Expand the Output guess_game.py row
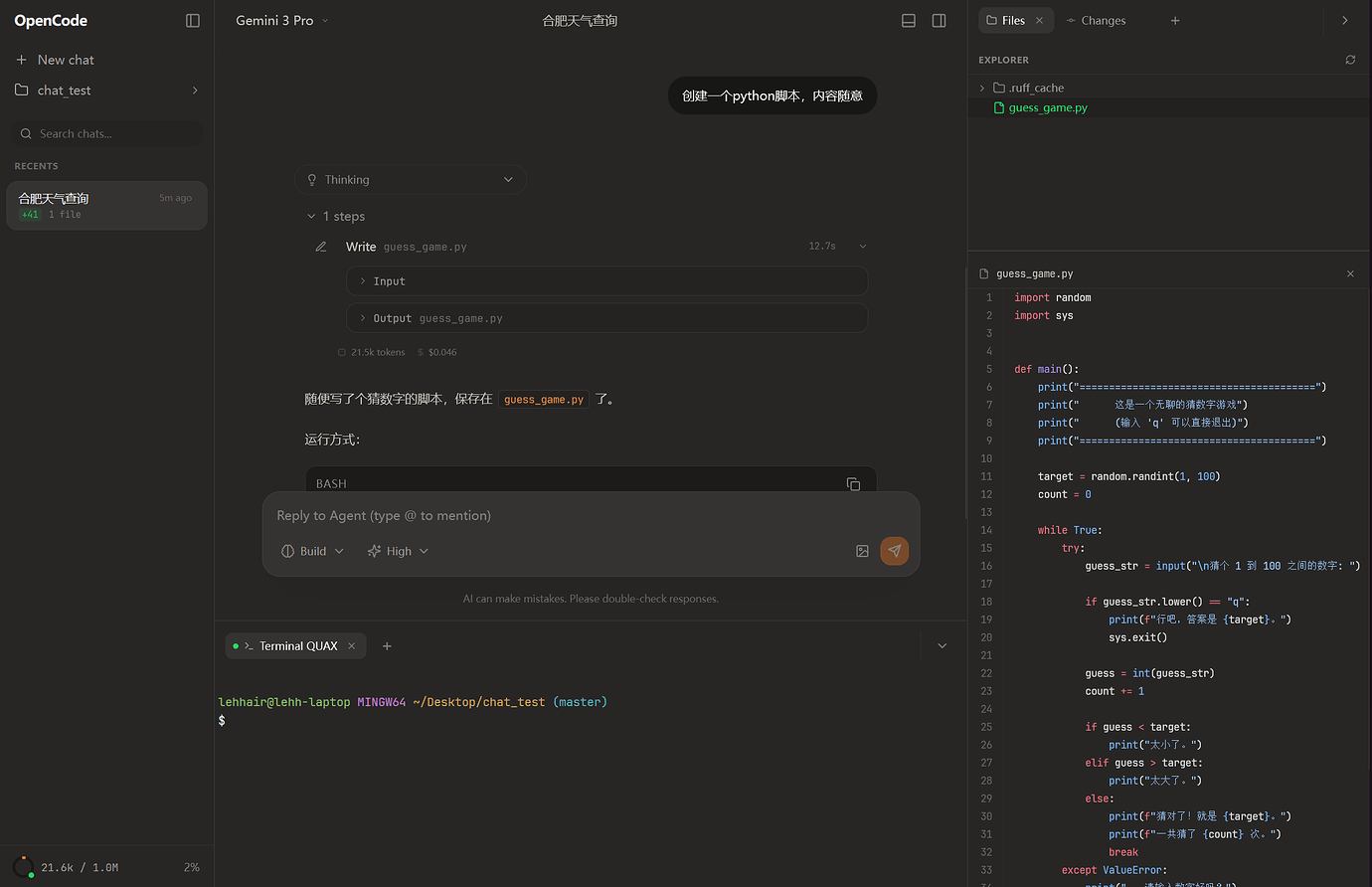Viewport: 1372px width, 887px height. [x=606, y=318]
